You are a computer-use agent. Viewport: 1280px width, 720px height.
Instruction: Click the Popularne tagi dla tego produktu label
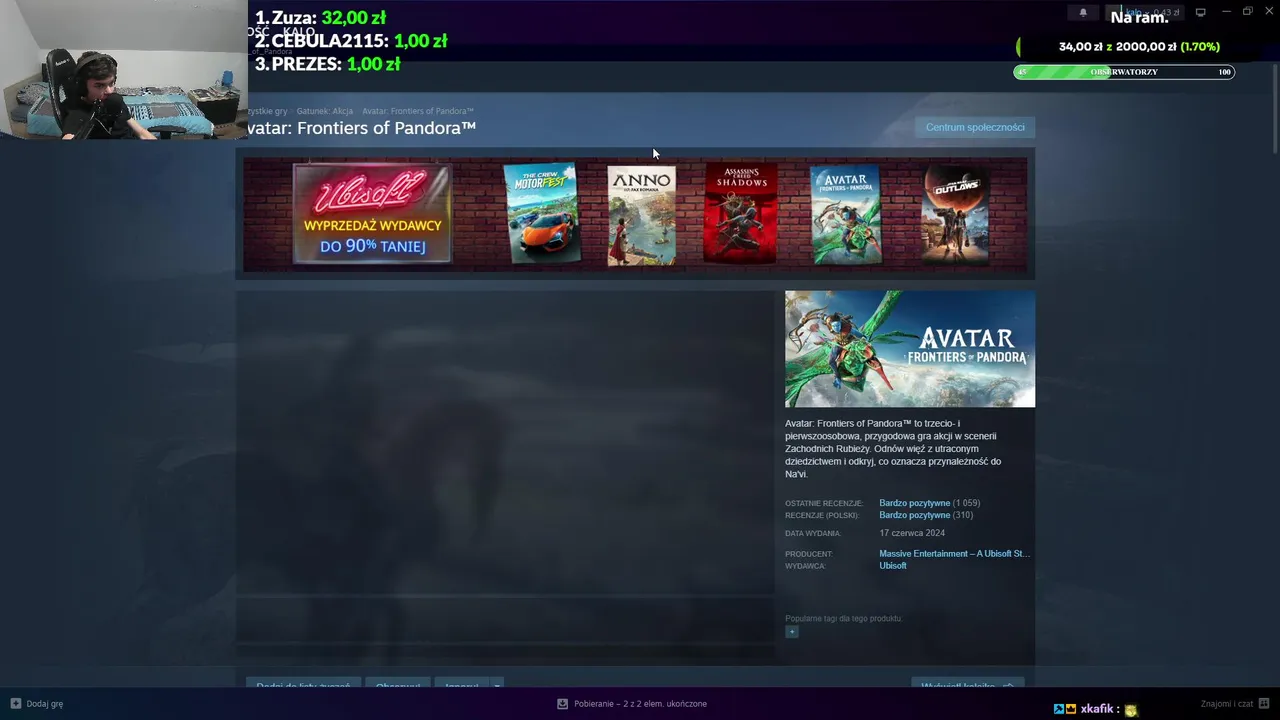pyautogui.click(x=844, y=618)
